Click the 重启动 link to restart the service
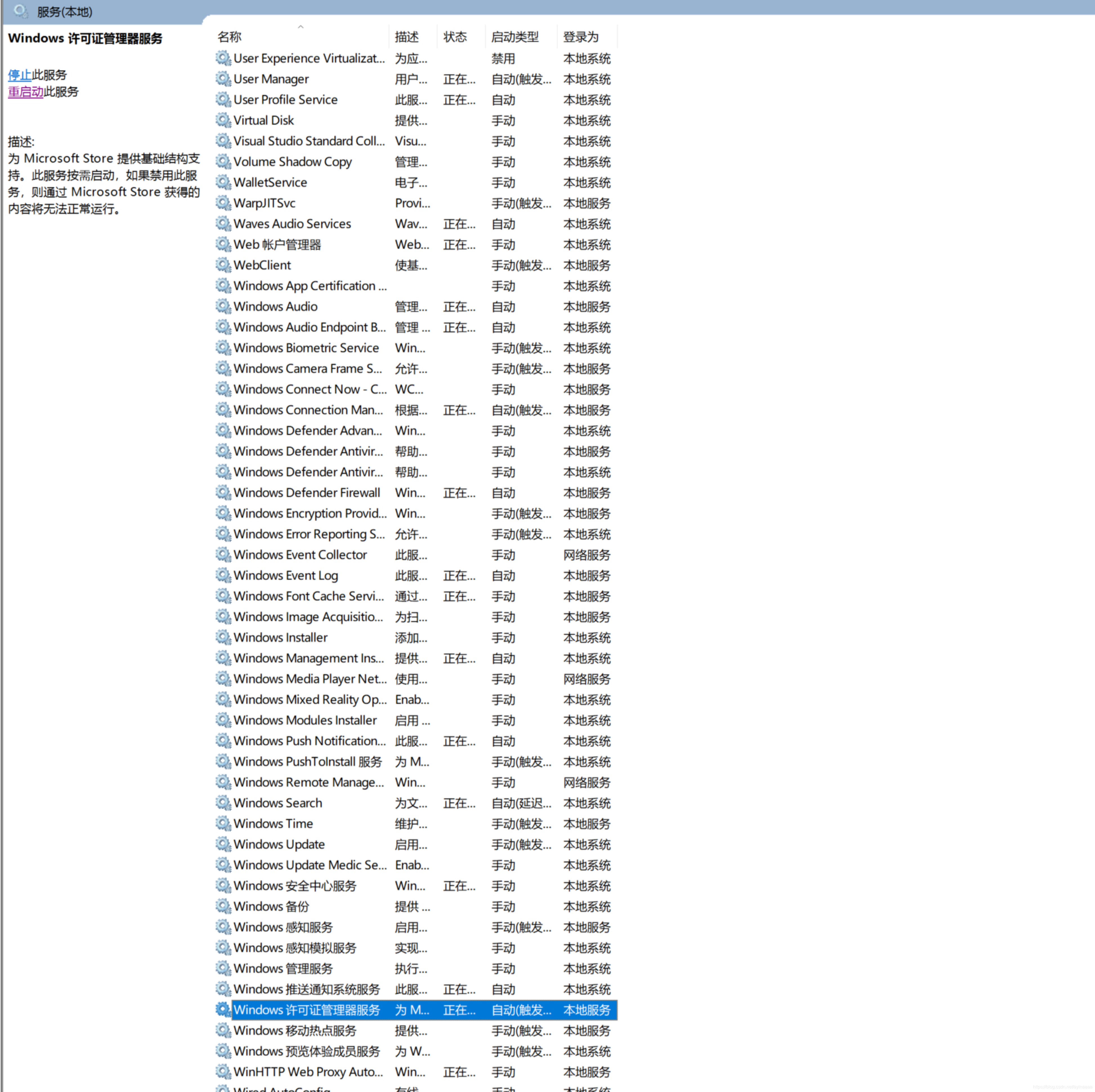This screenshot has height=1092, width=1095. tap(26, 92)
